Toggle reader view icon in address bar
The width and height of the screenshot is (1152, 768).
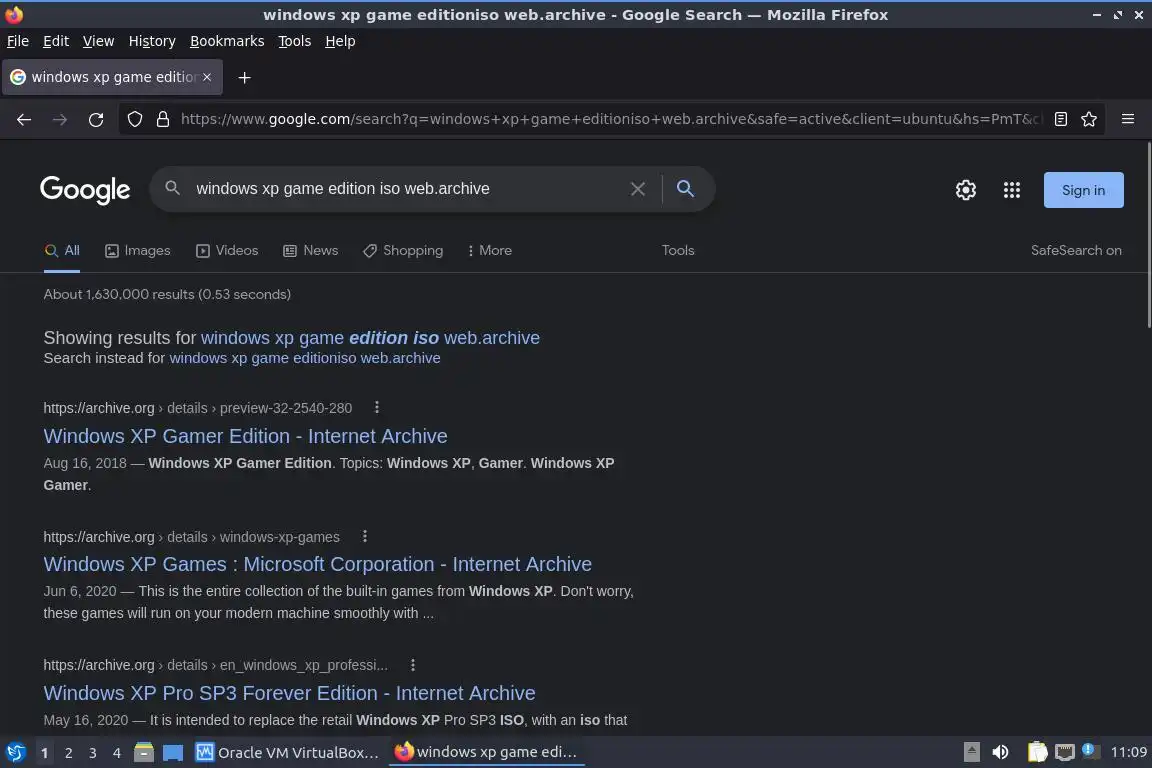pyautogui.click(x=1060, y=119)
